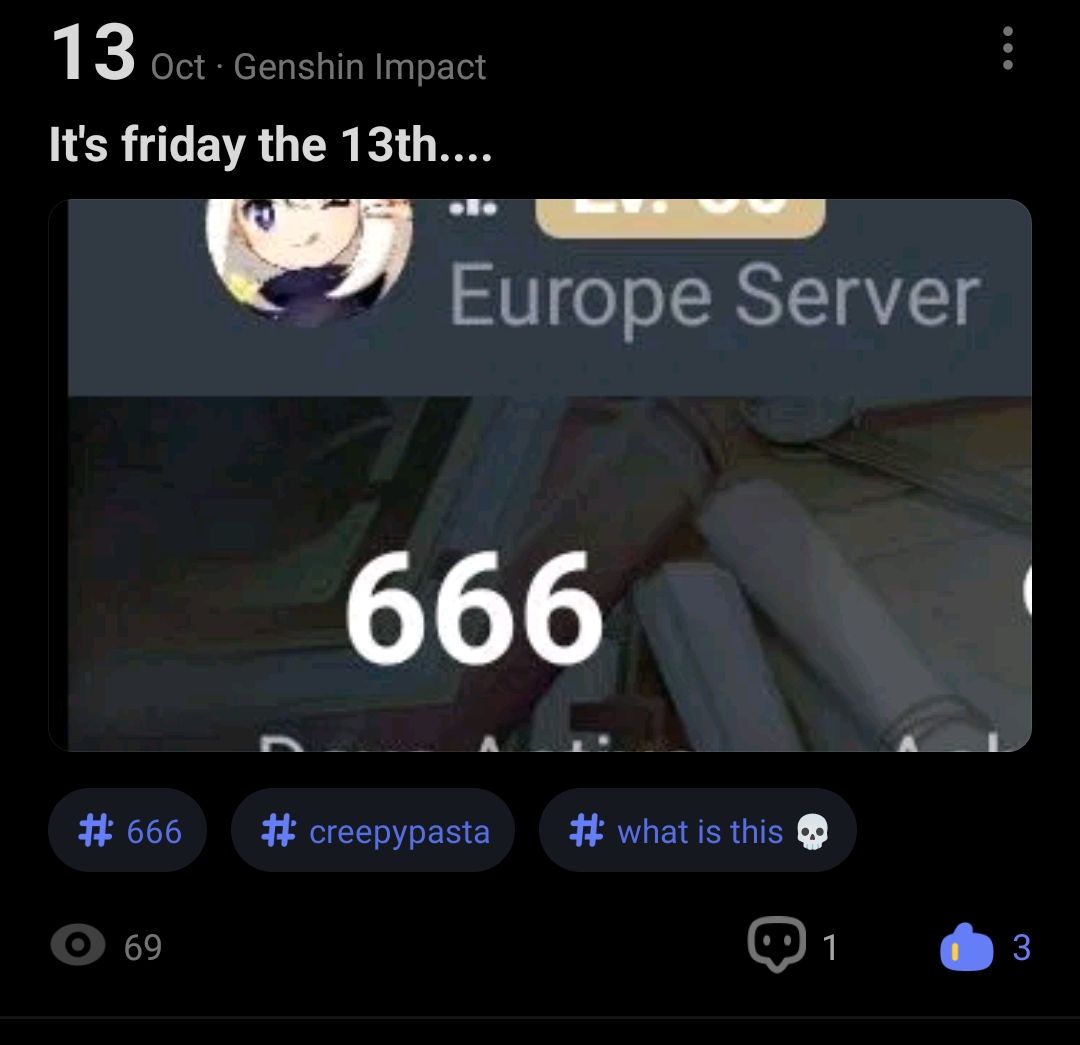1080x1045 pixels.
Task: Click the Europe Server text in image
Action: pos(714,296)
